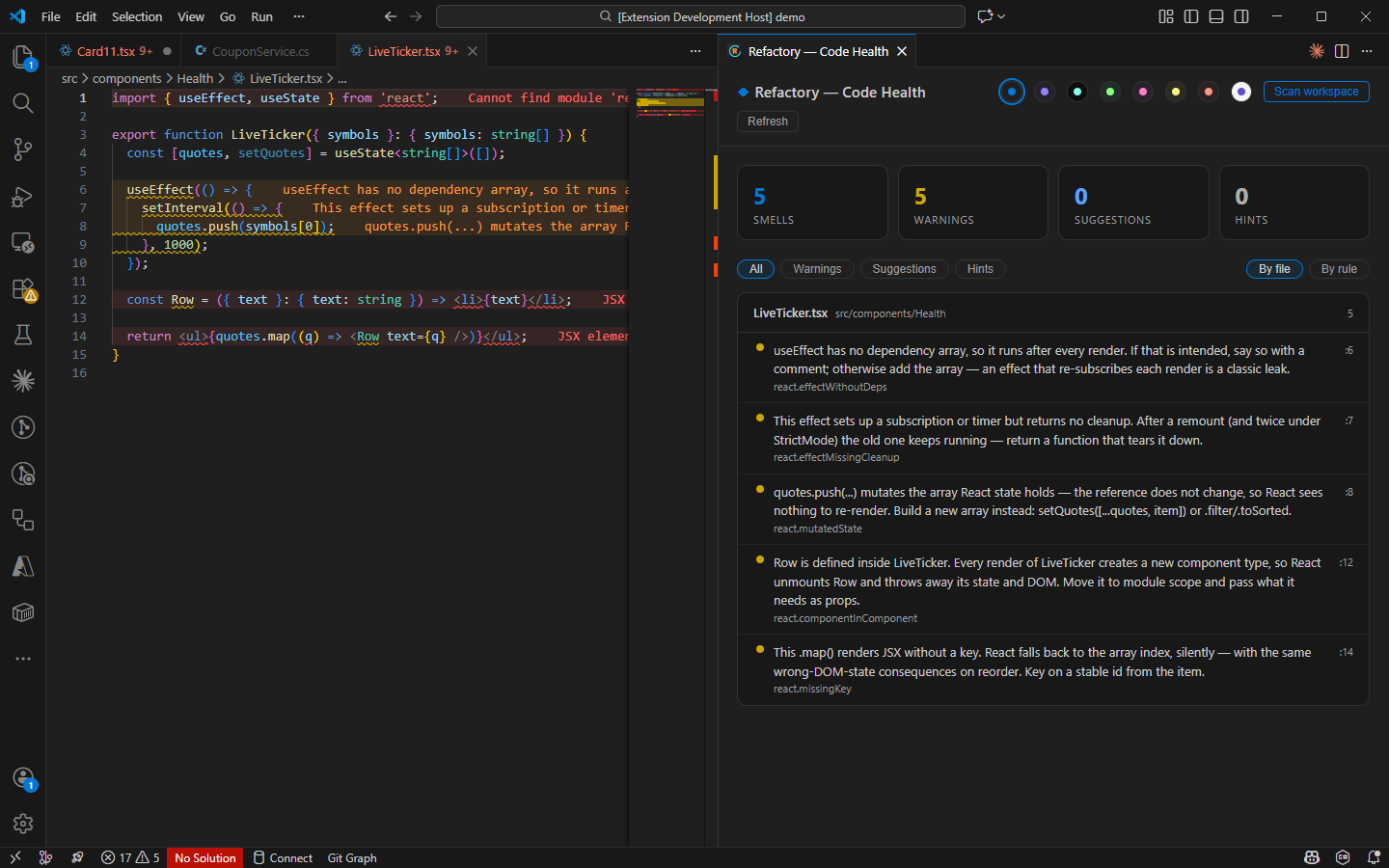Filter findings by Suggestions
The image size is (1389, 868).
(904, 269)
